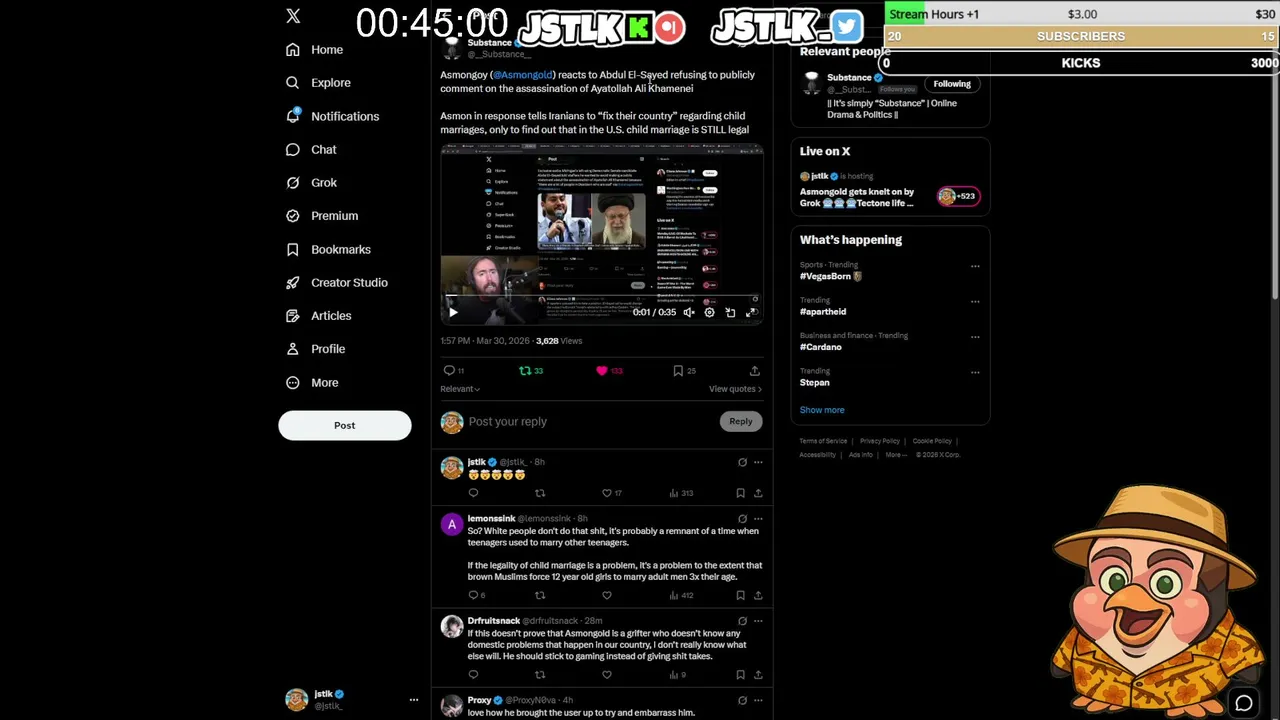Reply to lemonssink comment with 6 replies
Screen dimensions: 1280x720
[477, 595]
